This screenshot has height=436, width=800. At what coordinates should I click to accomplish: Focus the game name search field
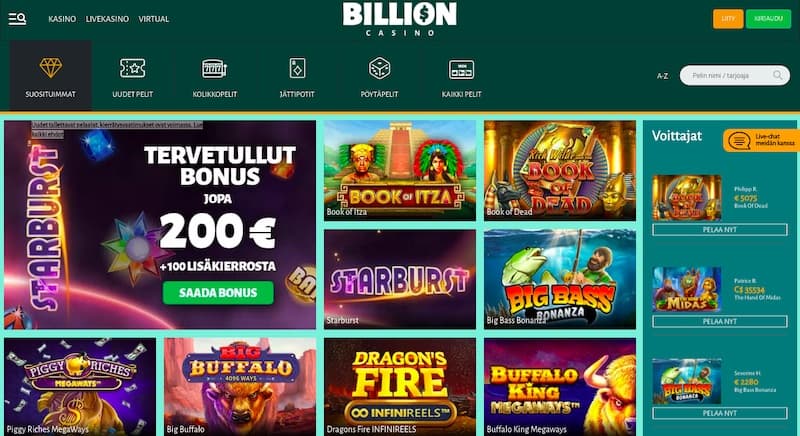[735, 75]
